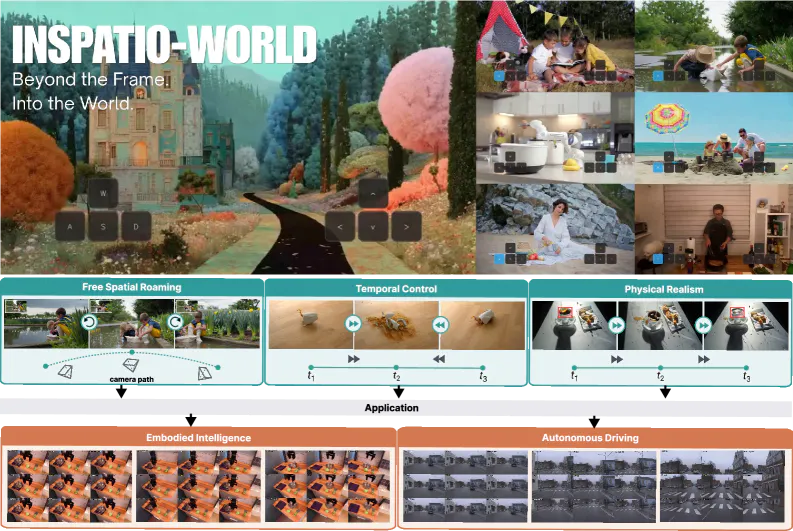This screenshot has width=793, height=531.
Task: Click the "Into the World." tagline
Action: [72, 103]
